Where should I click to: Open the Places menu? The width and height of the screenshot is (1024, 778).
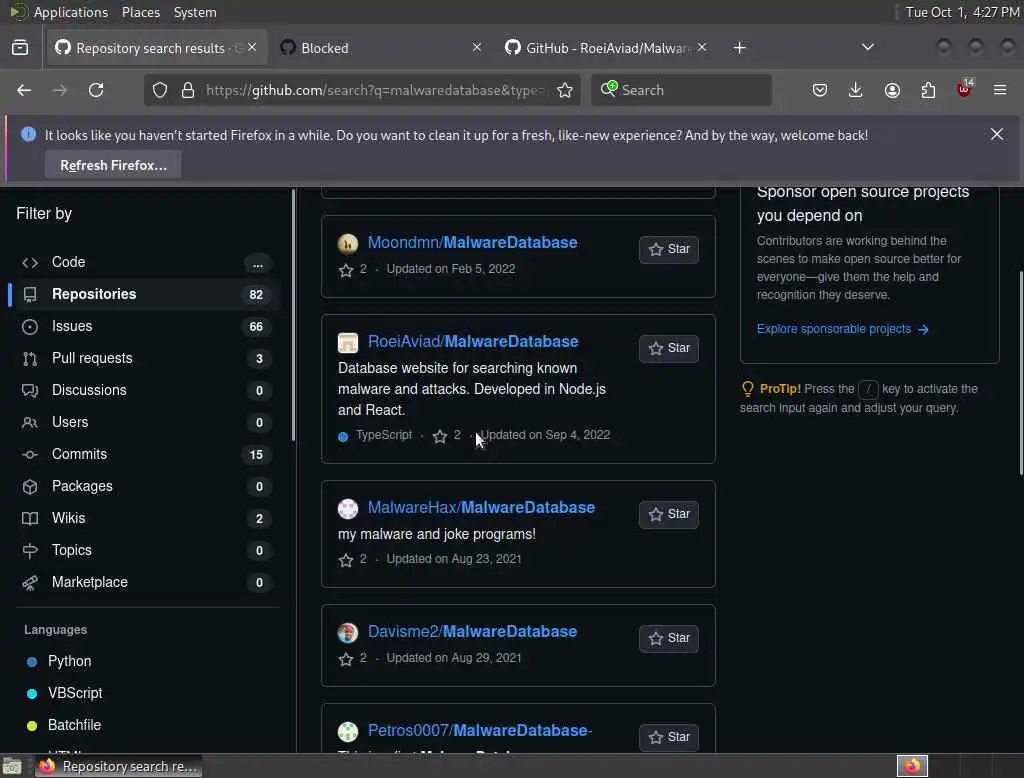140,12
